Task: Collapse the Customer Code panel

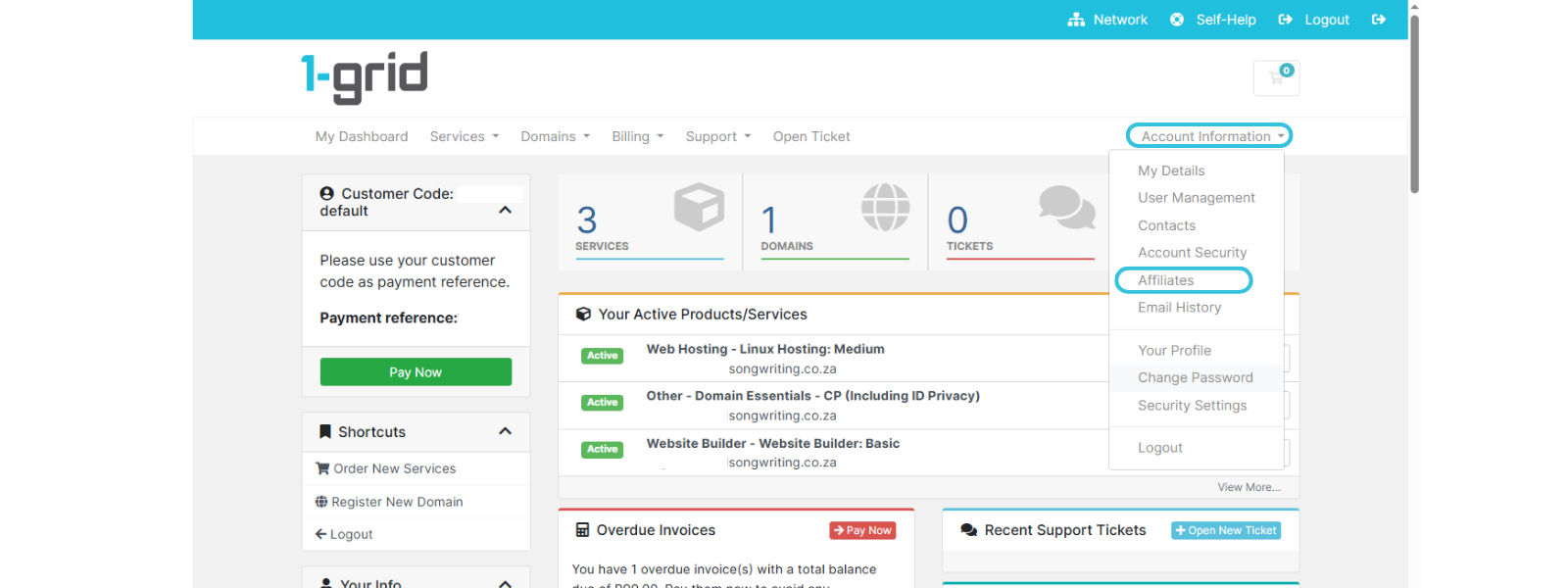Action: coord(505,210)
